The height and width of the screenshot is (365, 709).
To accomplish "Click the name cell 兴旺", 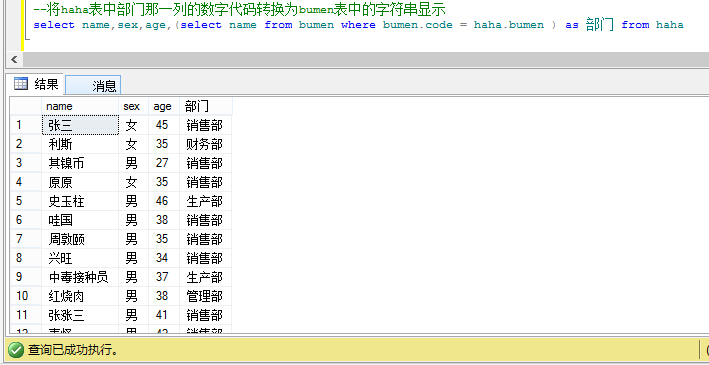I will click(80, 258).
